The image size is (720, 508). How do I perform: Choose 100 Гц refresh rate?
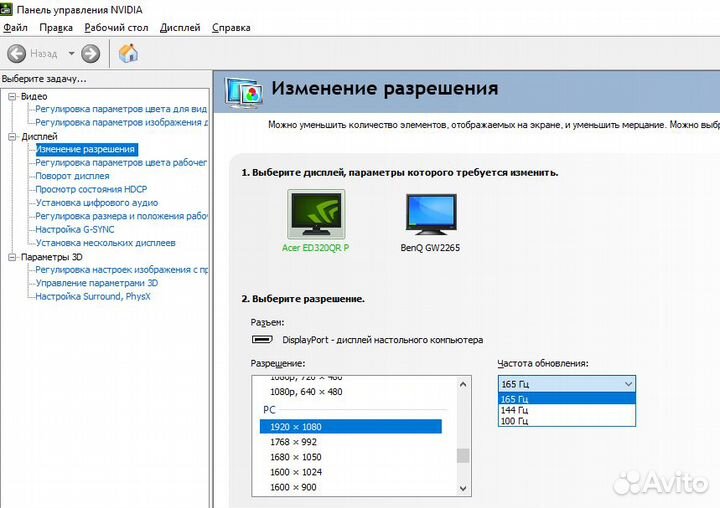coord(567,421)
